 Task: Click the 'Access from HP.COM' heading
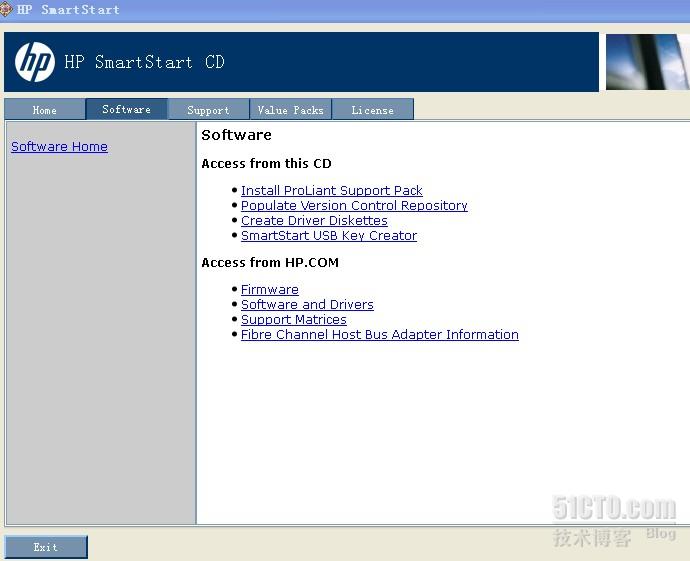coord(270,263)
